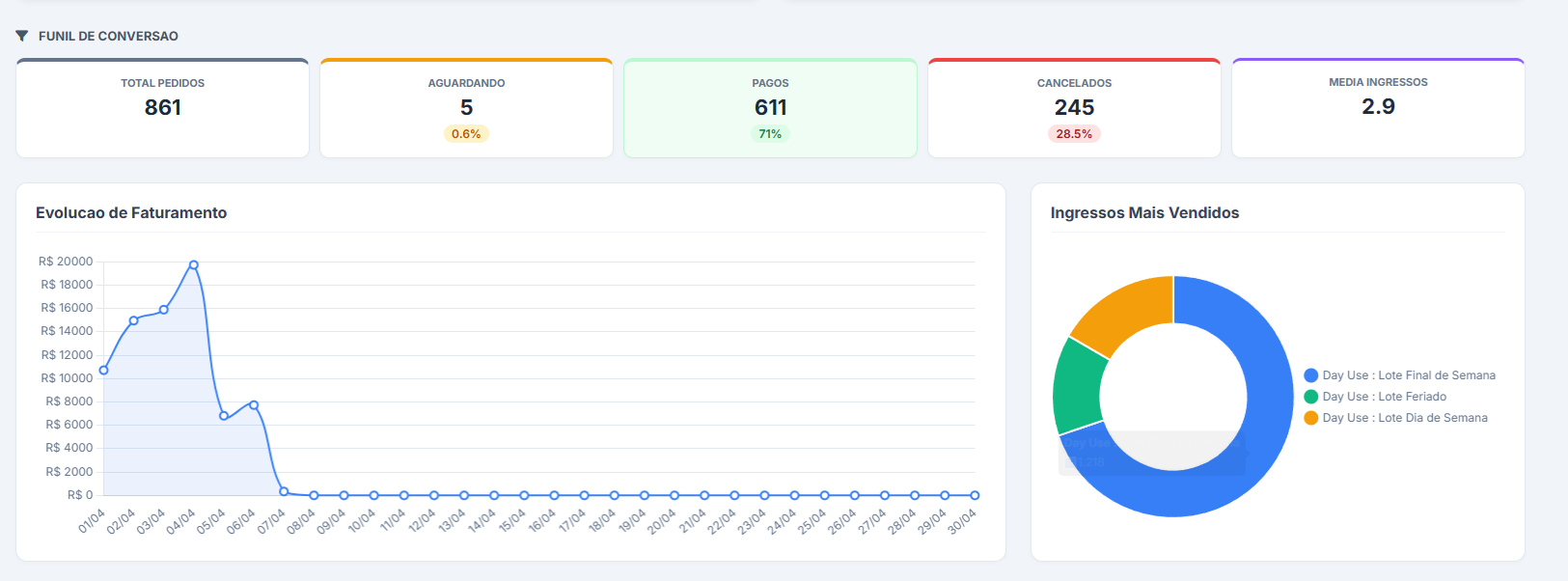Click the funnel icon beside Funil de Conversao
The width and height of the screenshot is (1568, 581).
pyautogui.click(x=21, y=36)
